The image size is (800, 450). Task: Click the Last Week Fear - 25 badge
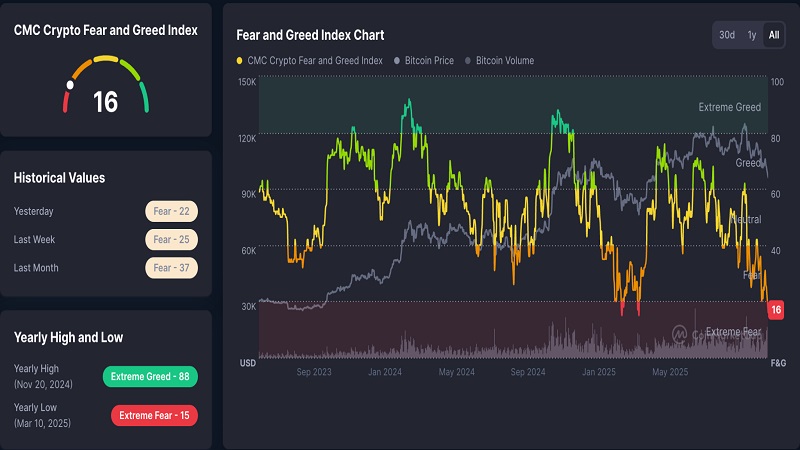coord(172,239)
